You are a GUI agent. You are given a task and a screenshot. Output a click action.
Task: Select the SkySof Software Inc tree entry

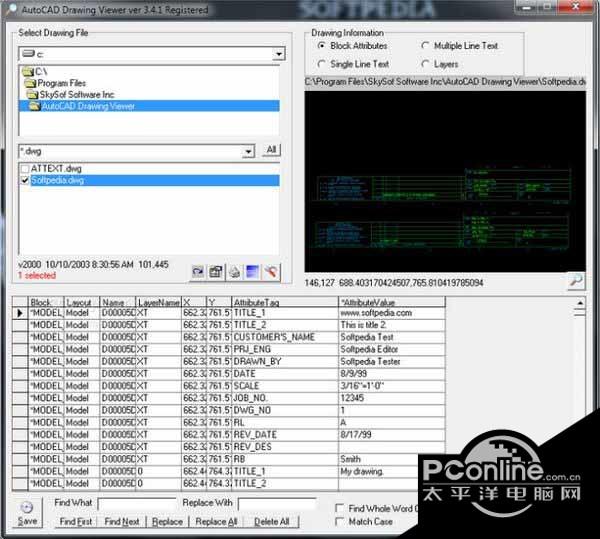click(77, 94)
